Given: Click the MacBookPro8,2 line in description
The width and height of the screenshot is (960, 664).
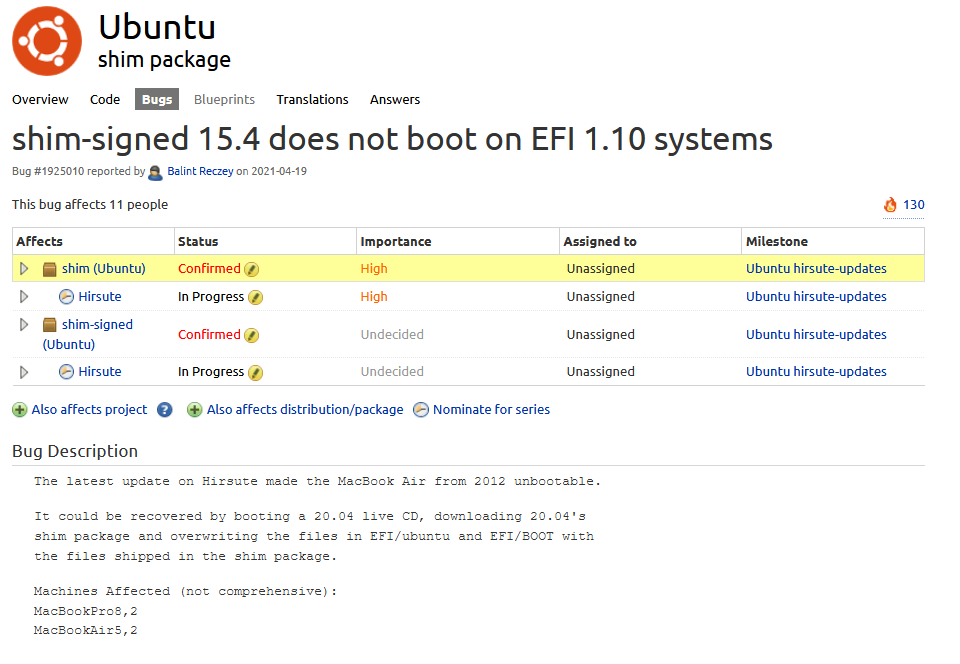Looking at the screenshot, I should 86,611.
